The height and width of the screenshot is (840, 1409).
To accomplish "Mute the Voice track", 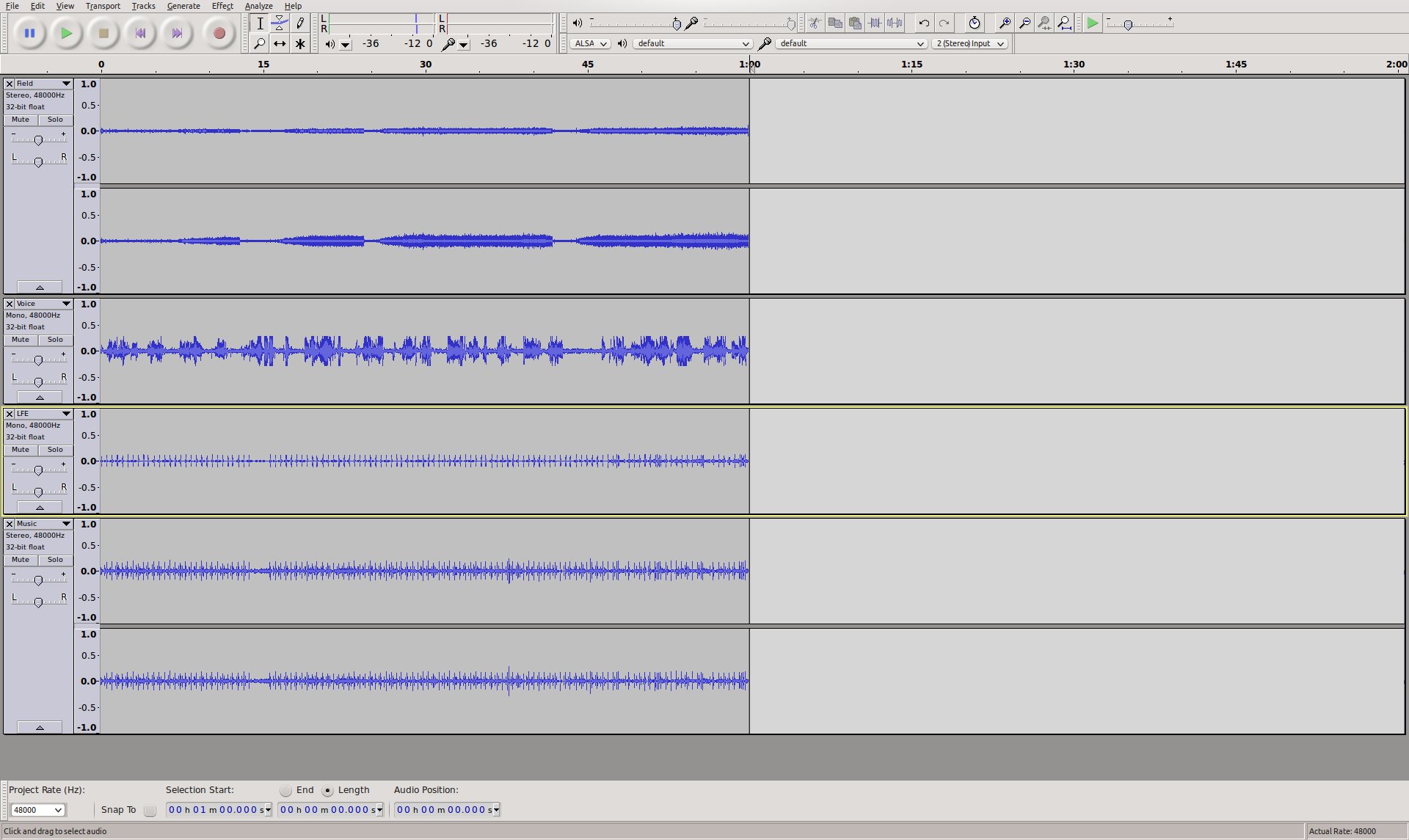I will tap(21, 340).
